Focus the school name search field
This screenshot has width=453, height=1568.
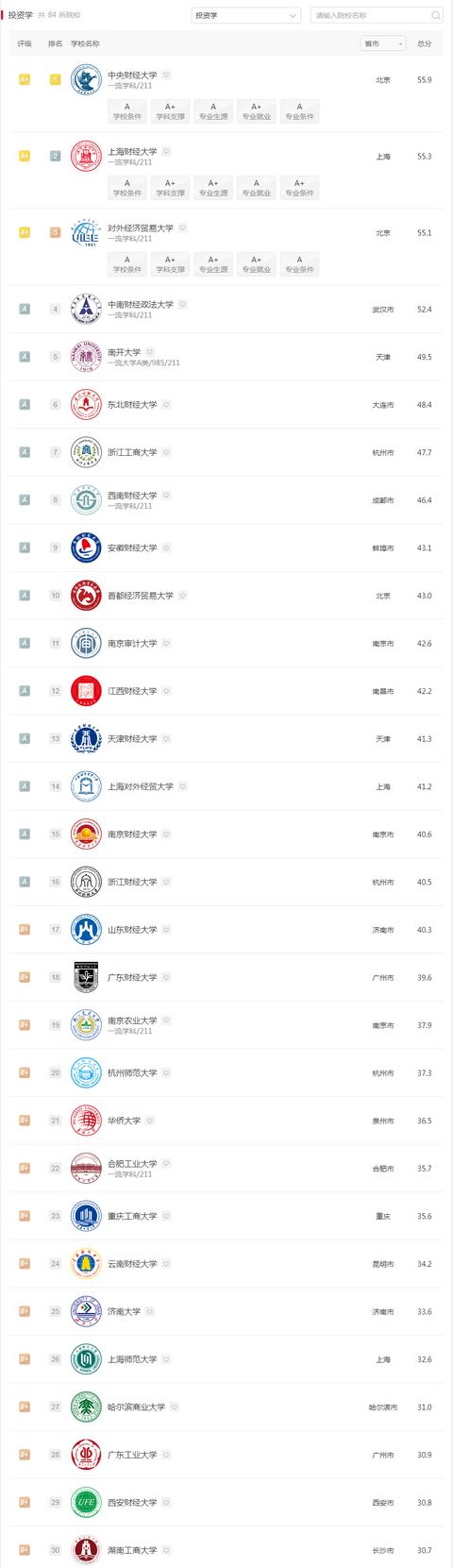(x=371, y=15)
